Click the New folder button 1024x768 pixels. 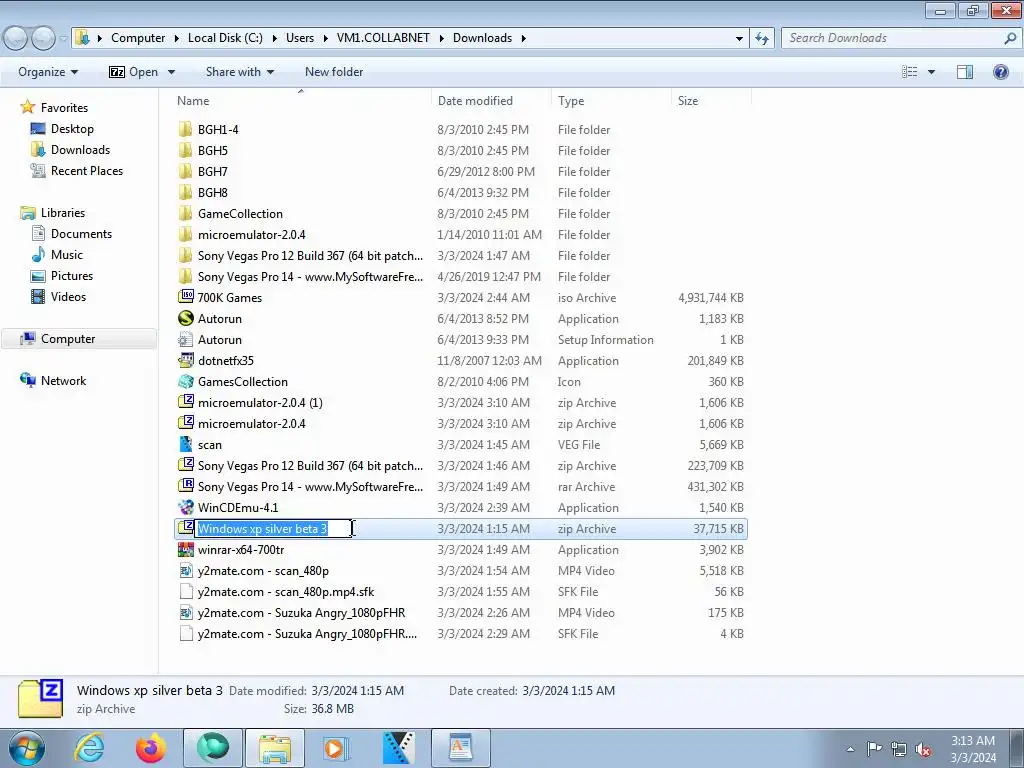click(x=334, y=72)
